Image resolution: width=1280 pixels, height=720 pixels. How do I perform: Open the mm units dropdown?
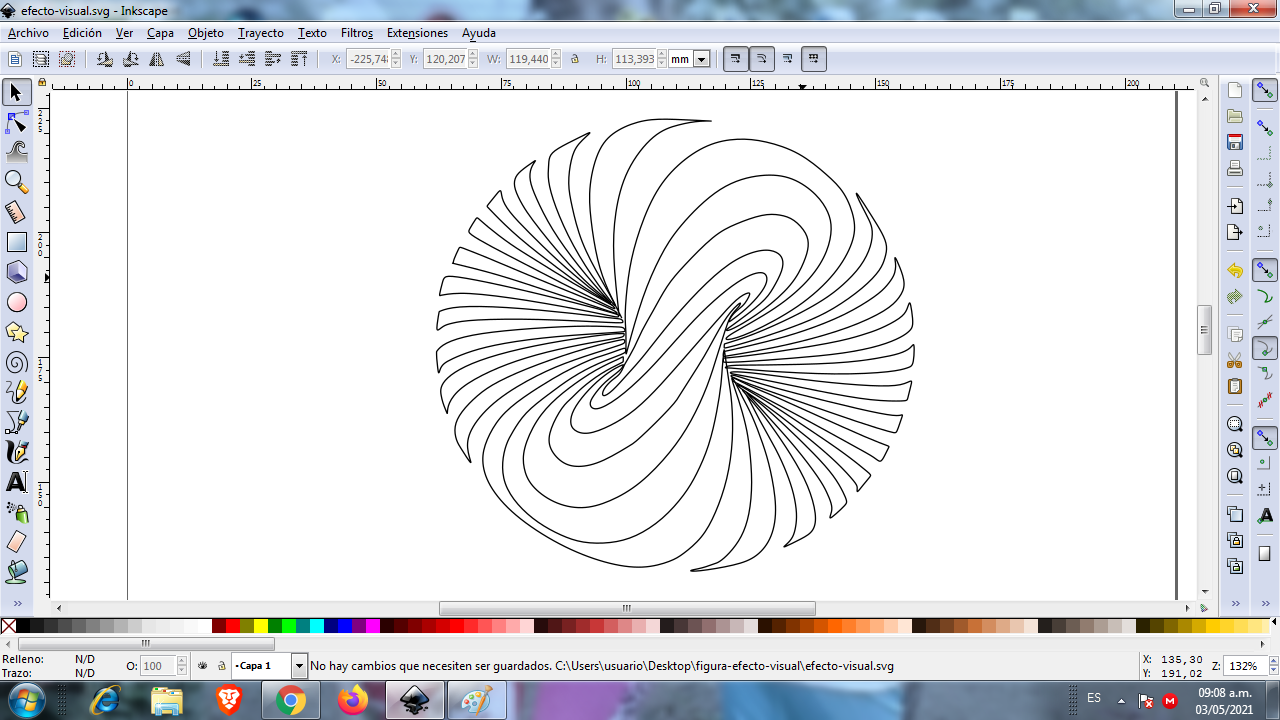[702, 59]
